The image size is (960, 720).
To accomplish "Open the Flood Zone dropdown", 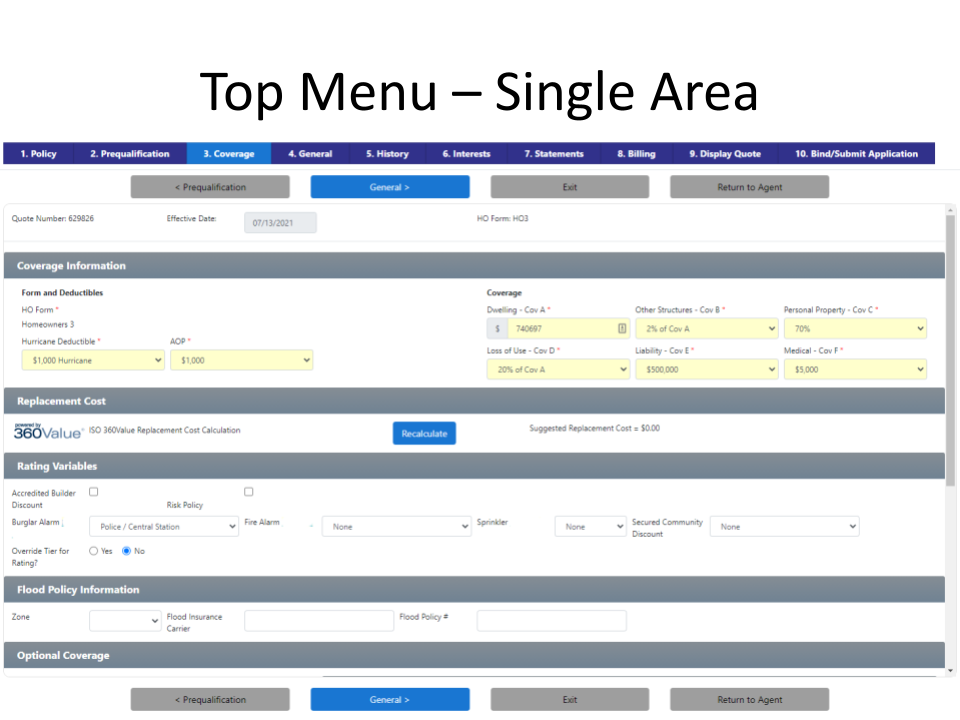I will [x=125, y=621].
